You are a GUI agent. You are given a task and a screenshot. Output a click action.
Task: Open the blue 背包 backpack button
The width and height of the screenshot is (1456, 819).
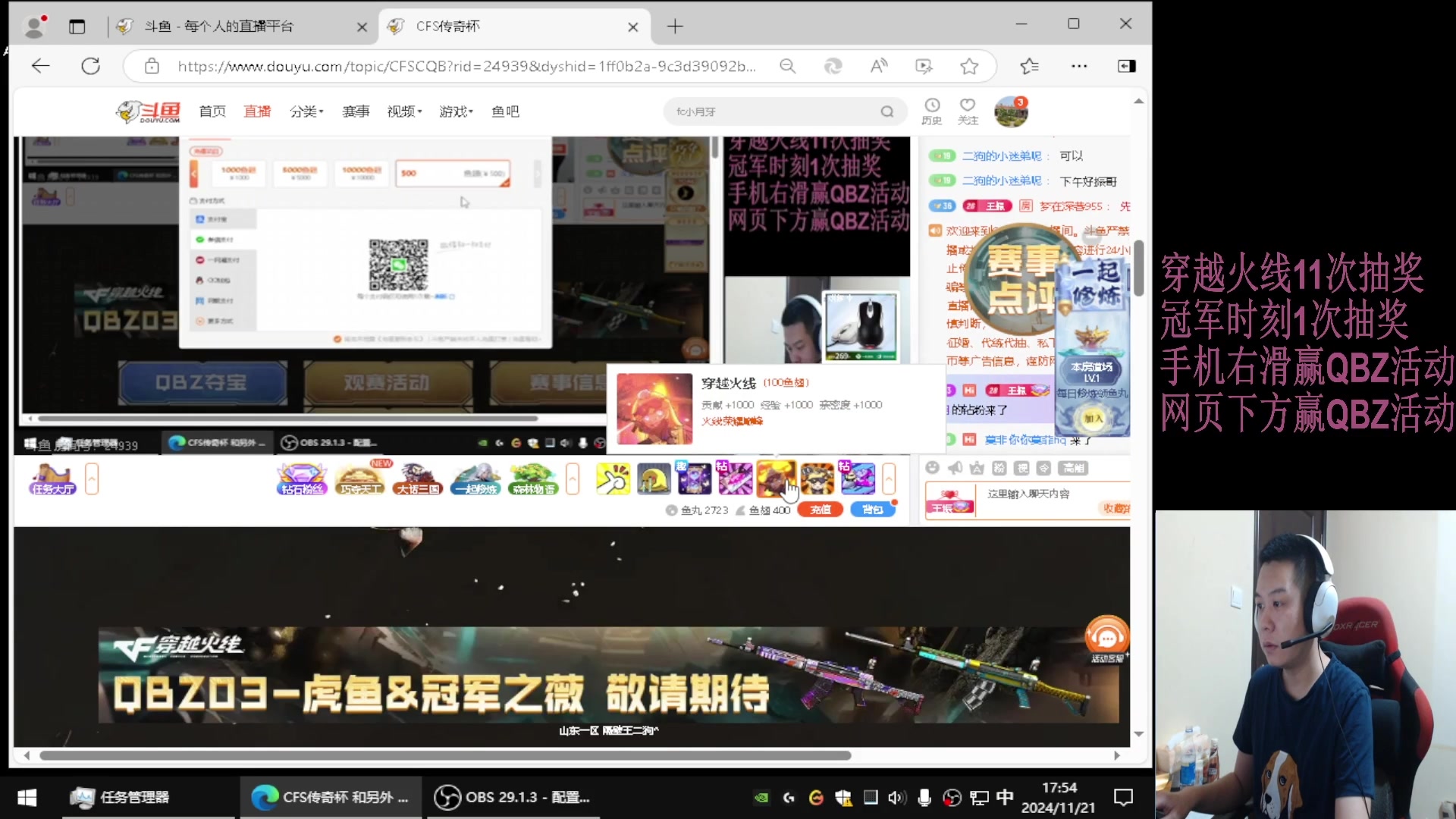[x=873, y=510]
